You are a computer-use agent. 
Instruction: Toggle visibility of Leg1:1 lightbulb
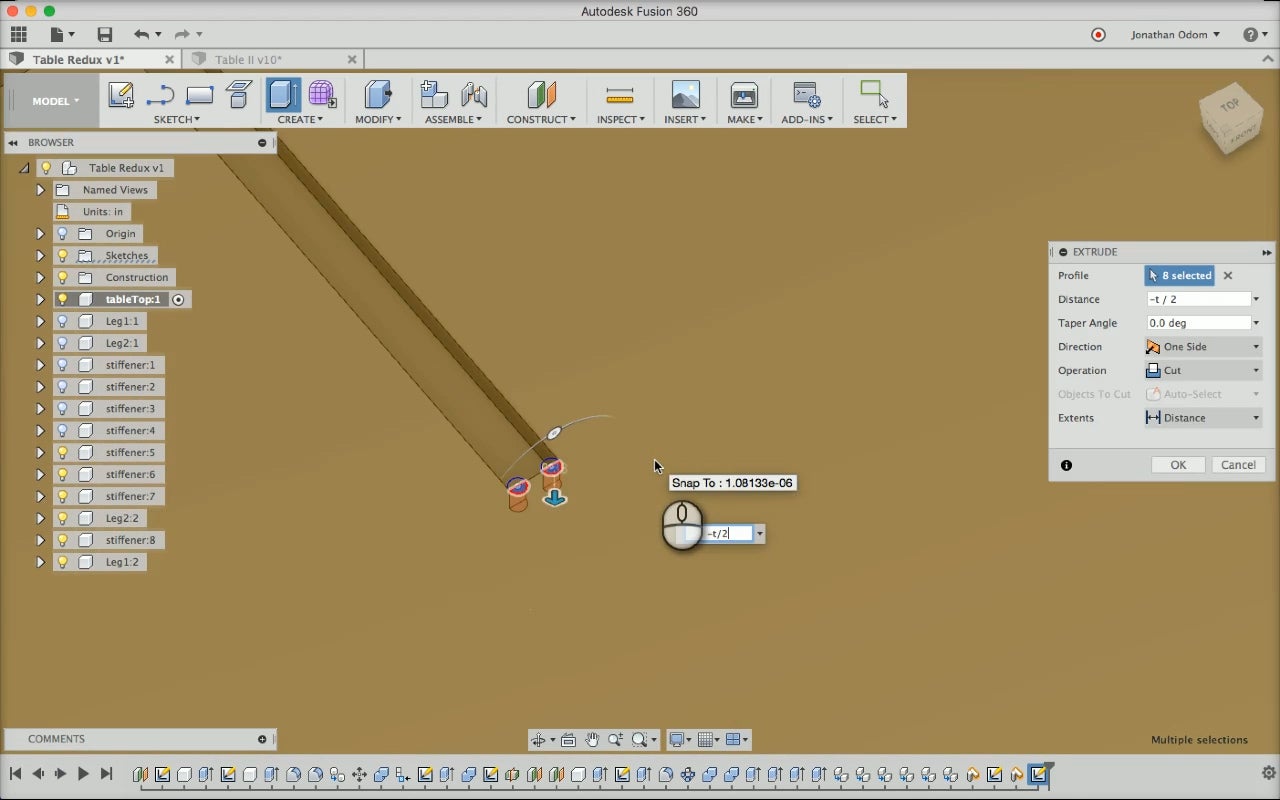click(x=62, y=321)
